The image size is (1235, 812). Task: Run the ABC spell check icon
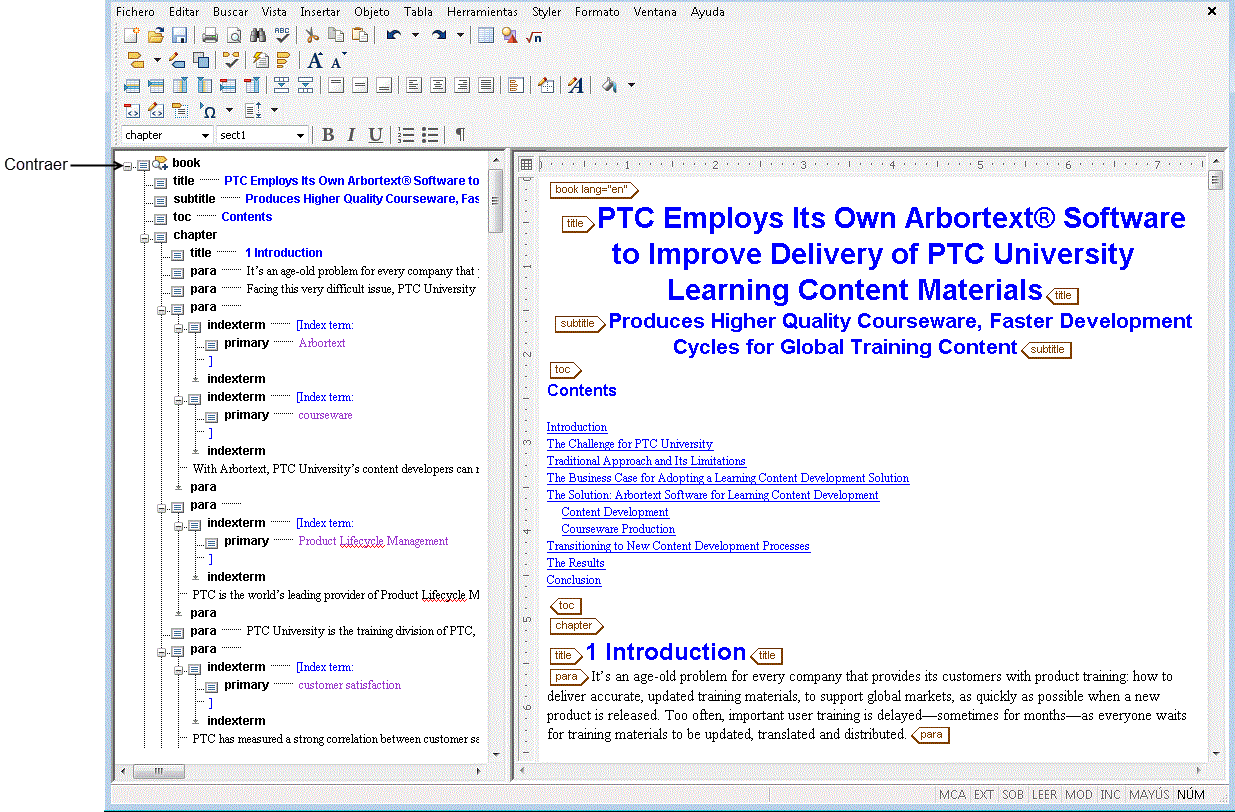(282, 36)
